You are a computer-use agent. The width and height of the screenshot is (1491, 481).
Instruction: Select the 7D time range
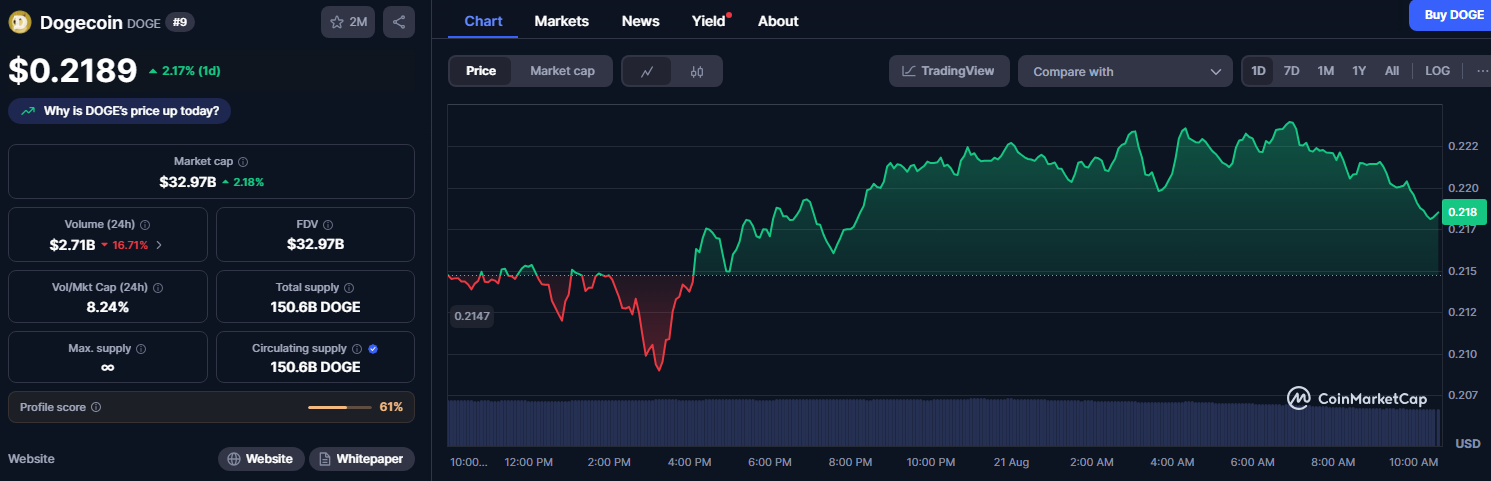pos(1291,71)
